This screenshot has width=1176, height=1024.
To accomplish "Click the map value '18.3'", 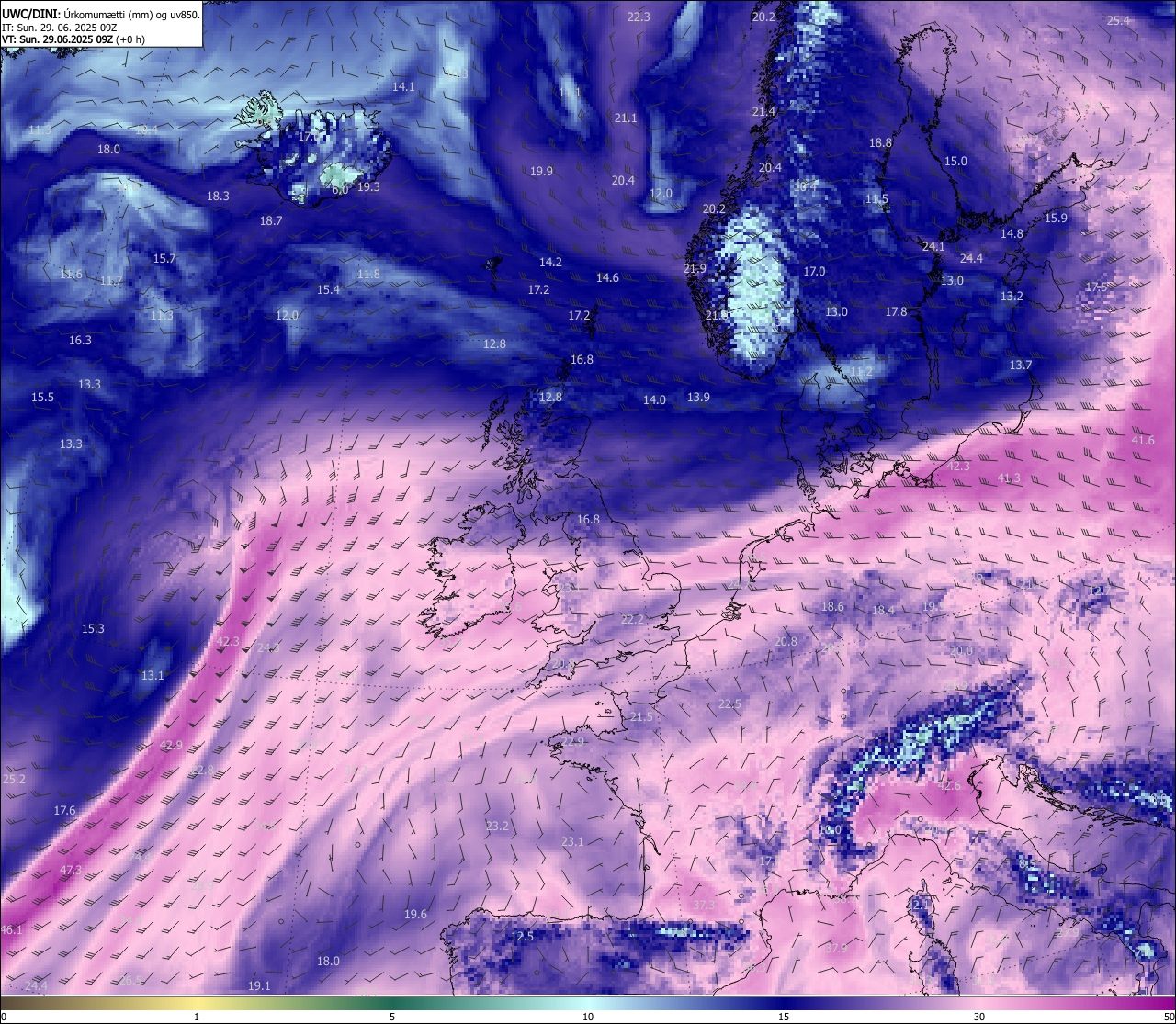I will pos(218,196).
